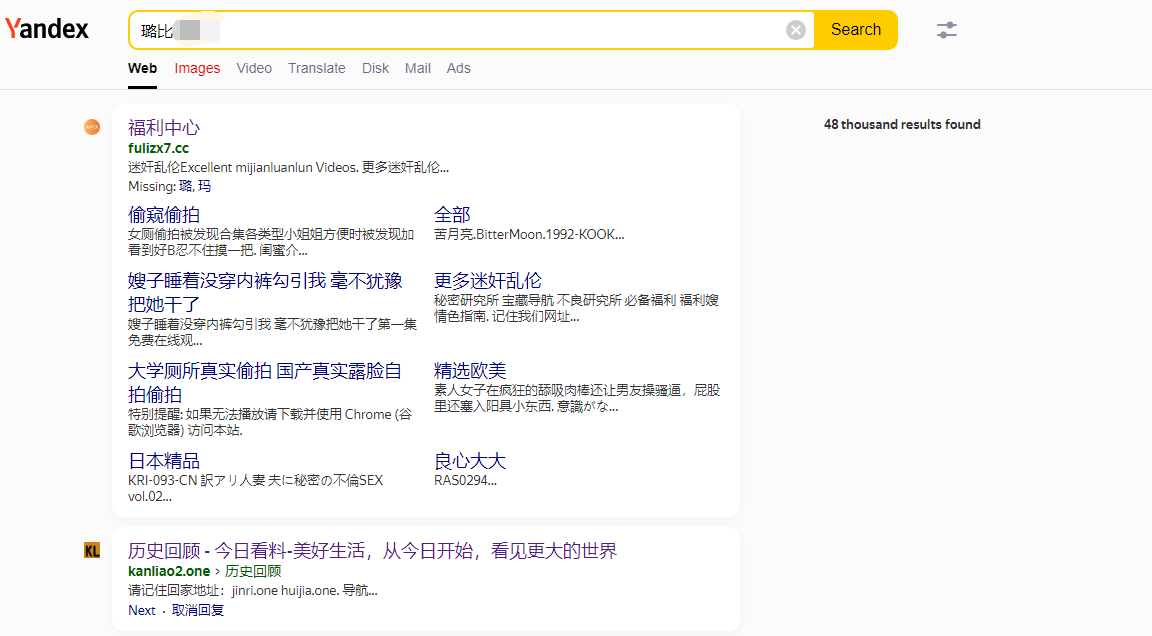The height and width of the screenshot is (636, 1152).
Task: Click the "48 thousand results found" text
Action: point(902,125)
